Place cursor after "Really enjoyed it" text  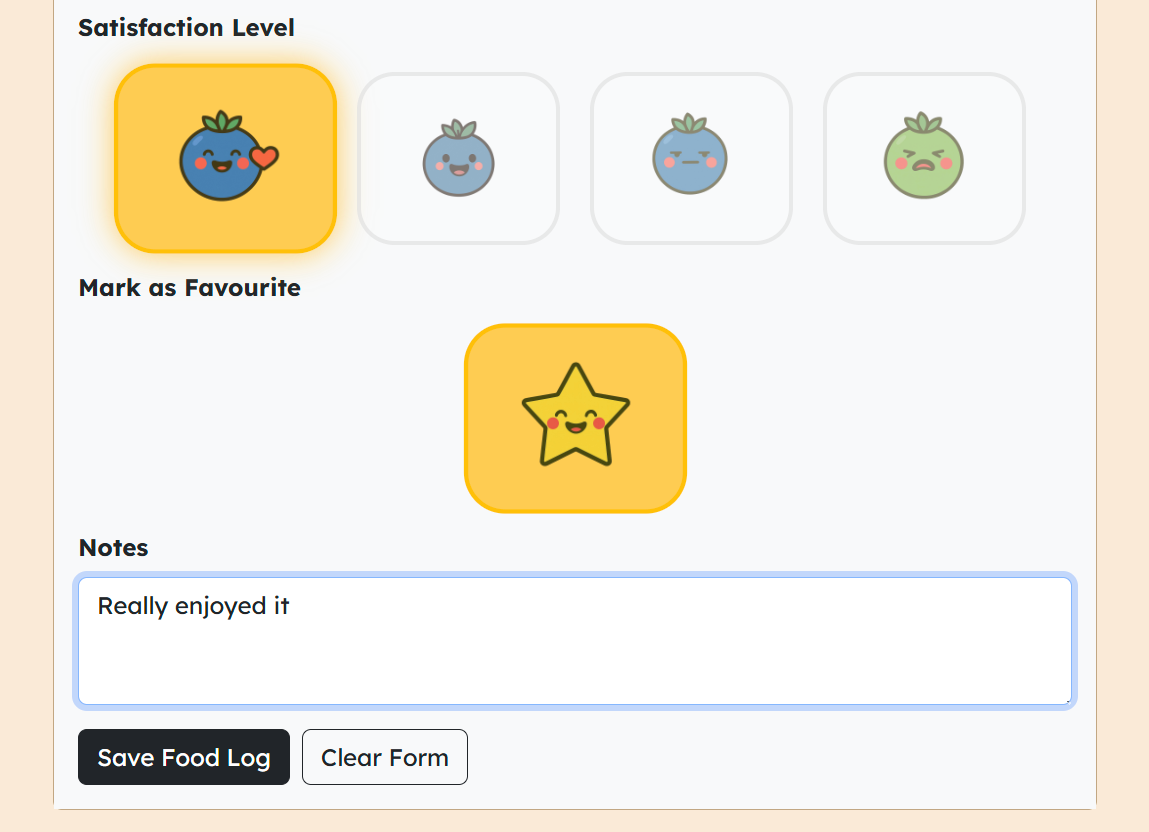point(291,606)
